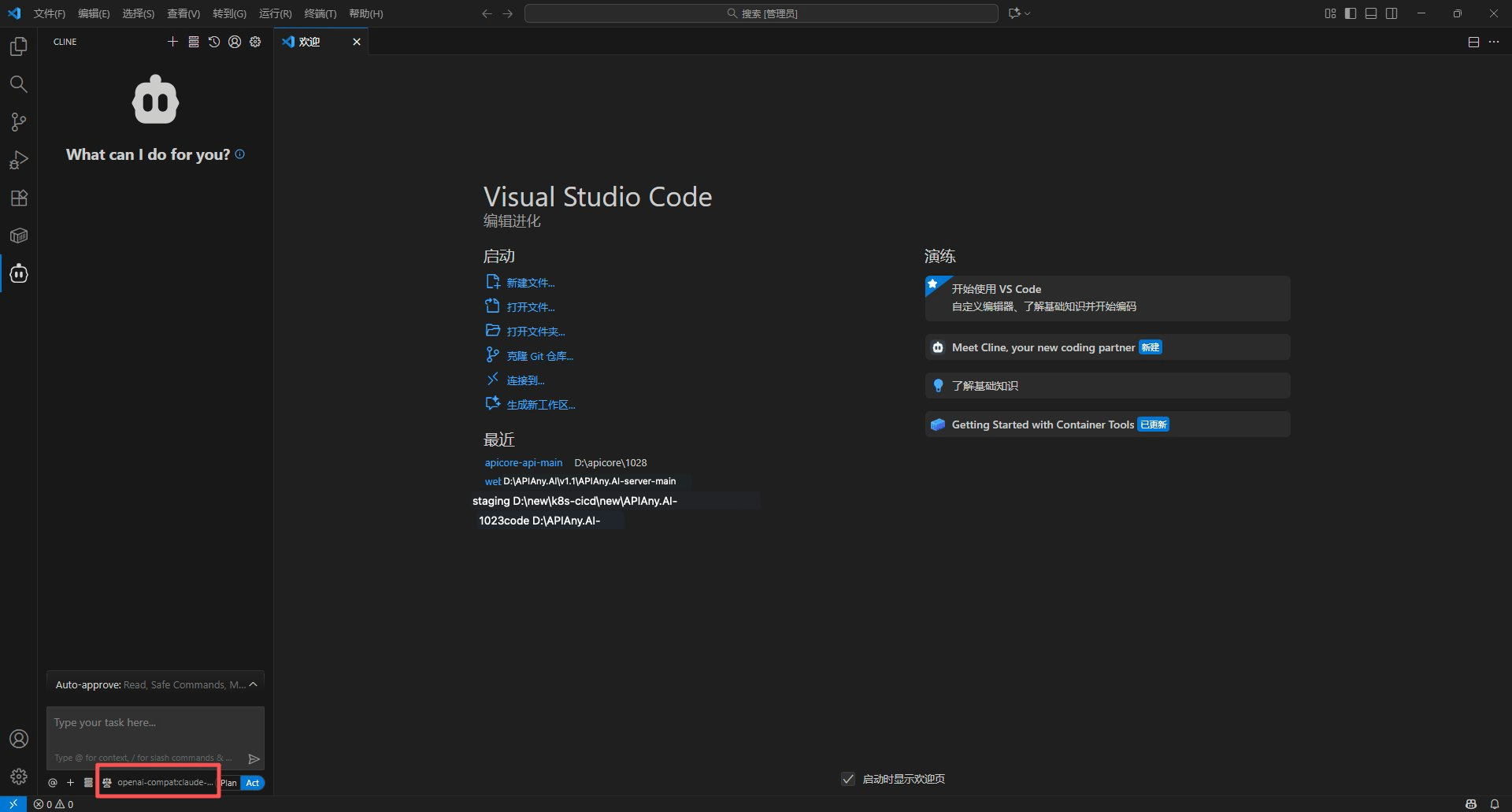Open the Copilot chat dropdown in the title bar
This screenshot has width=1512, height=812.
coord(1019,13)
